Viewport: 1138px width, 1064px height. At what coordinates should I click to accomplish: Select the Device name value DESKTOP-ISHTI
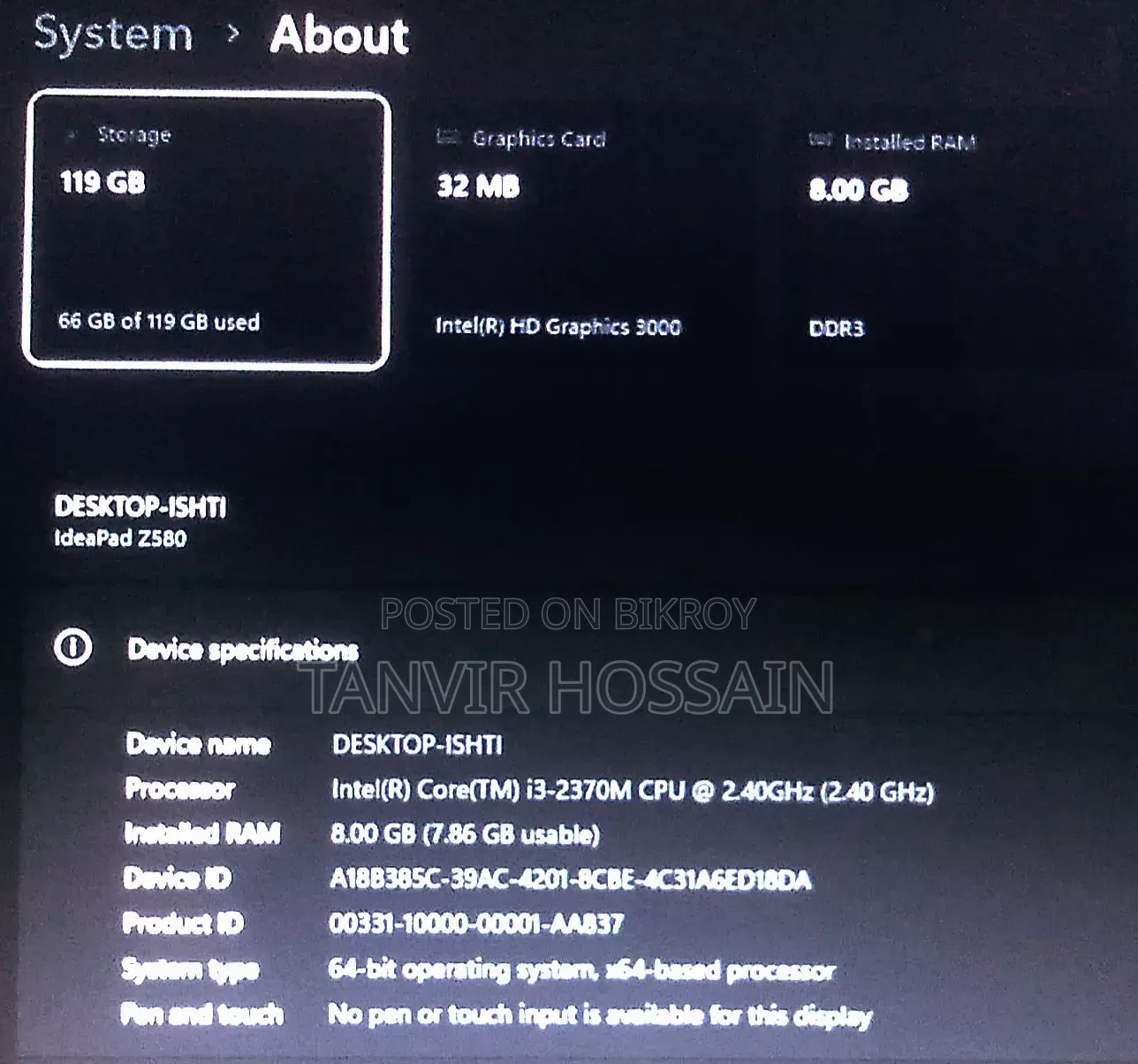point(417,744)
